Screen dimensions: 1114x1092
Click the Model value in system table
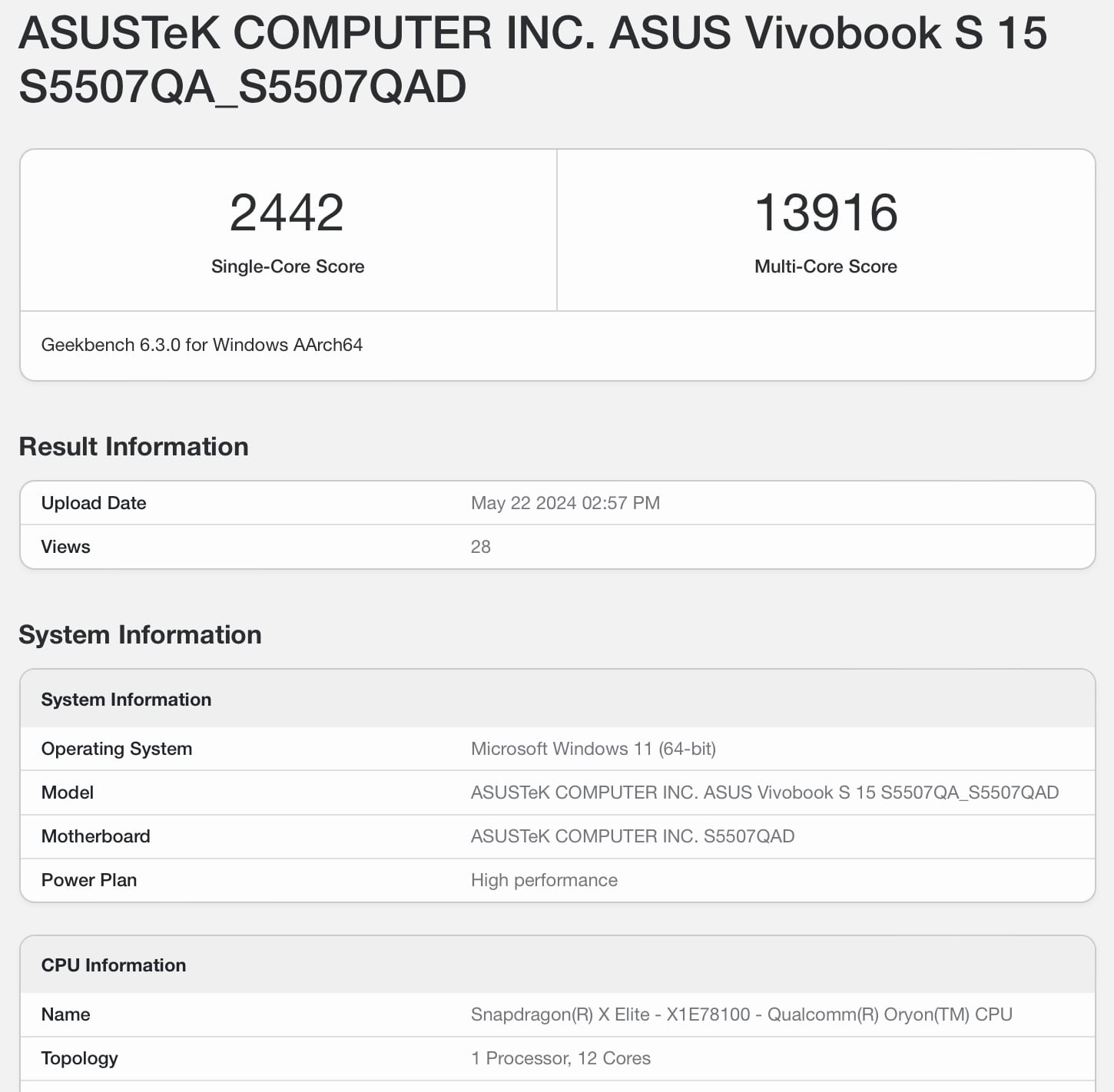(x=764, y=793)
